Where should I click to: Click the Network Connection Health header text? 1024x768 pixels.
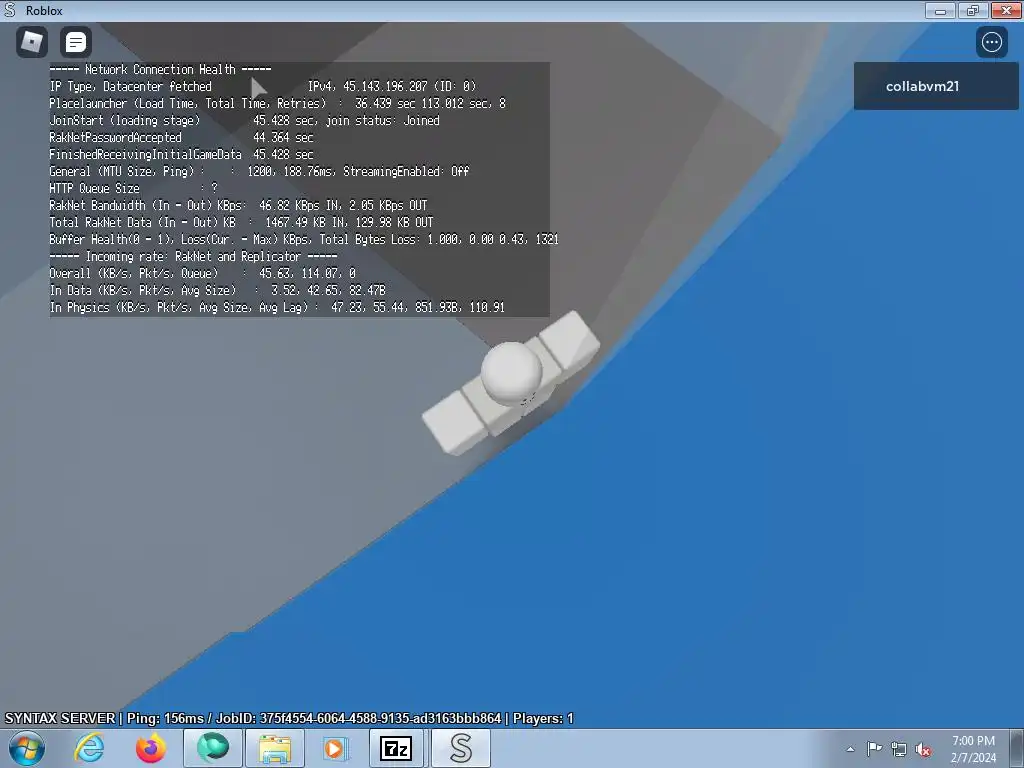pos(161,69)
